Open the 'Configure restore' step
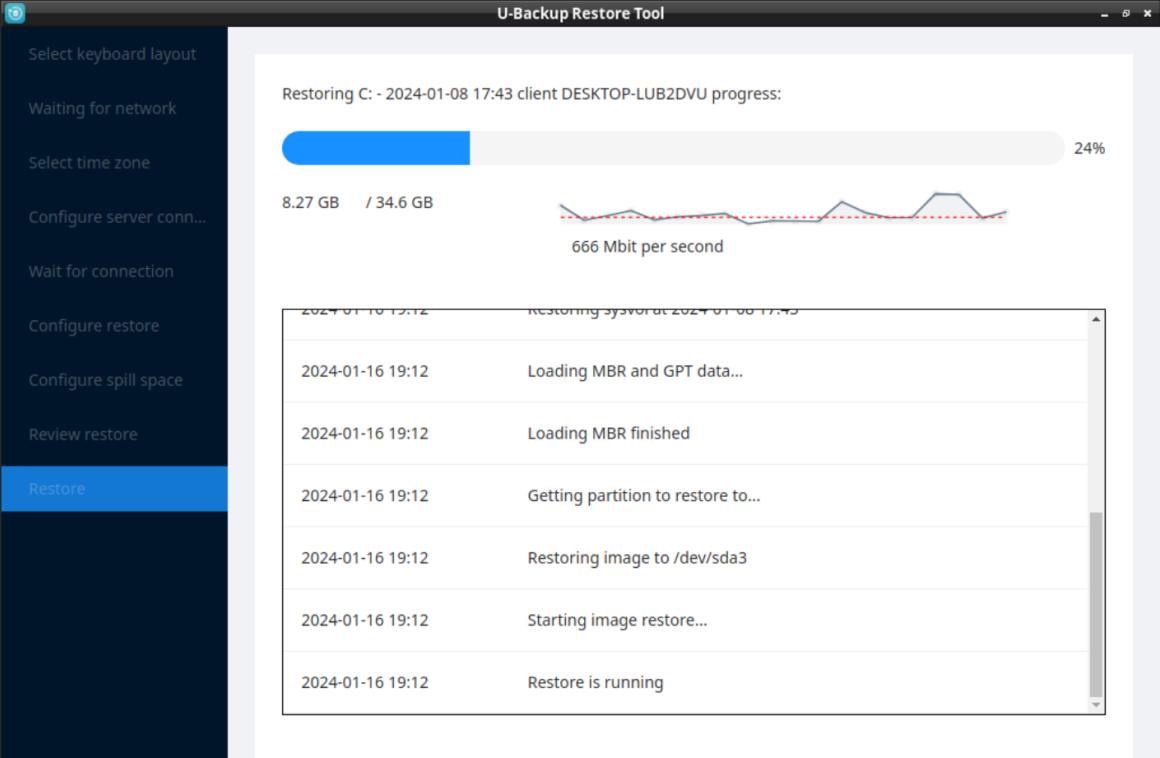1160x758 pixels. (x=94, y=326)
